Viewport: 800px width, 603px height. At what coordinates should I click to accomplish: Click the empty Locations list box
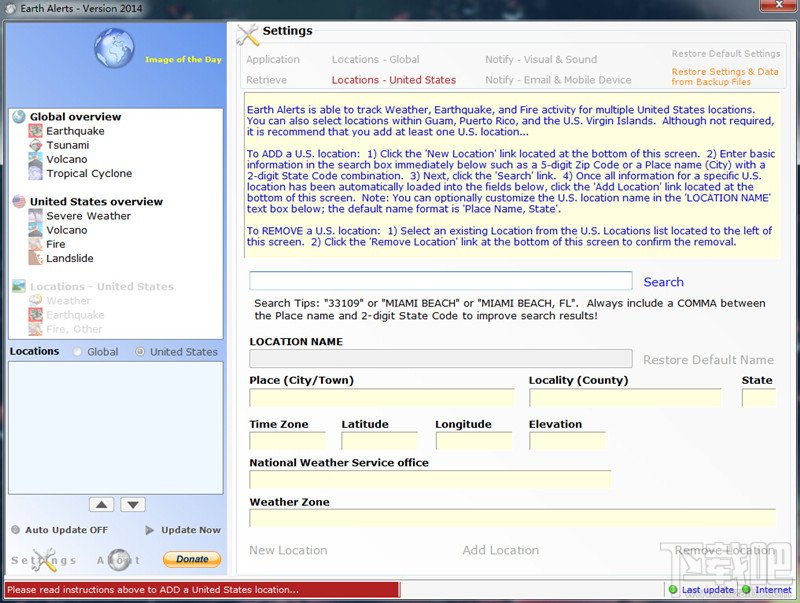click(x=116, y=428)
